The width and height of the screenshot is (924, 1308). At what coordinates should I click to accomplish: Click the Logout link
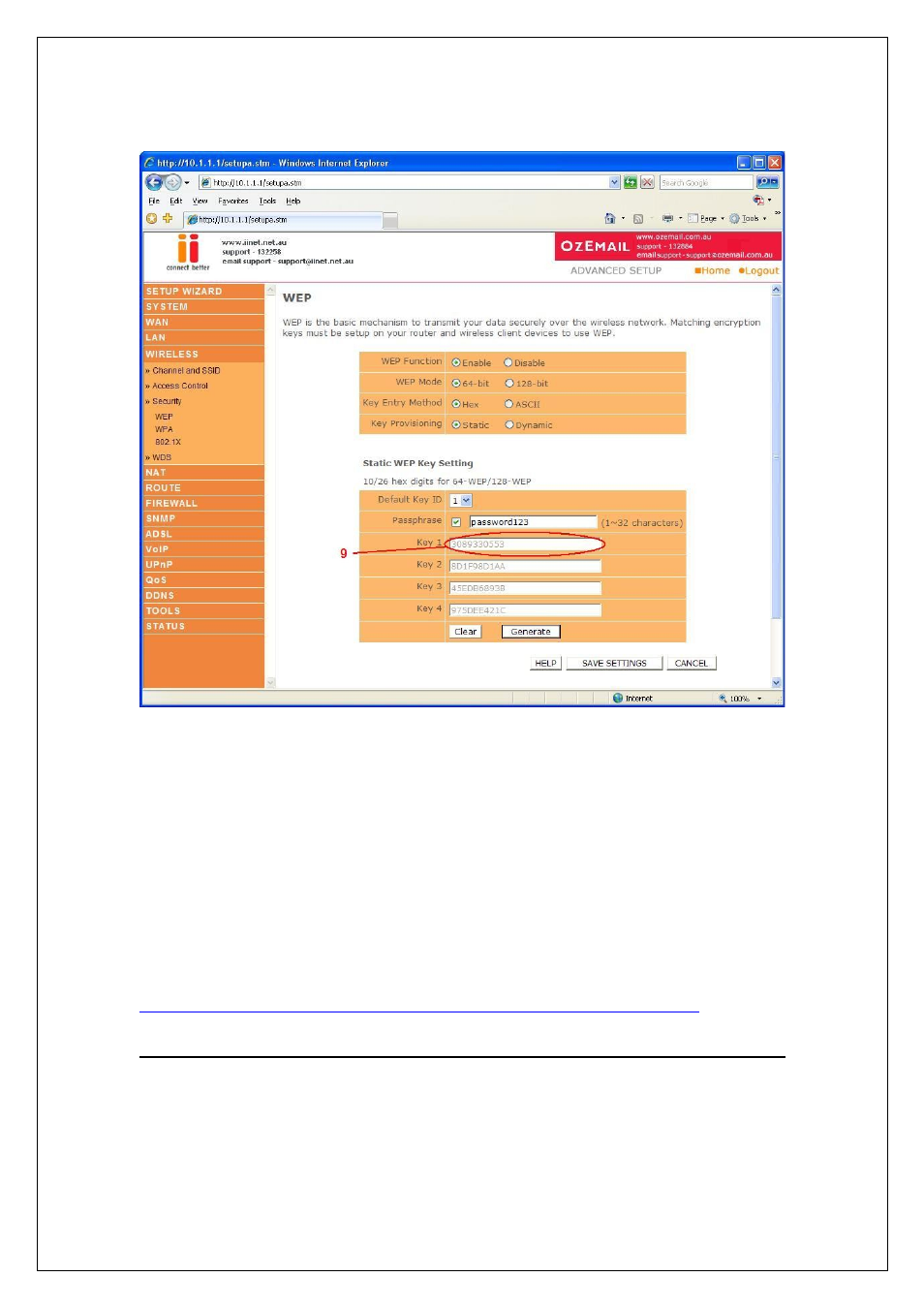coord(758,271)
